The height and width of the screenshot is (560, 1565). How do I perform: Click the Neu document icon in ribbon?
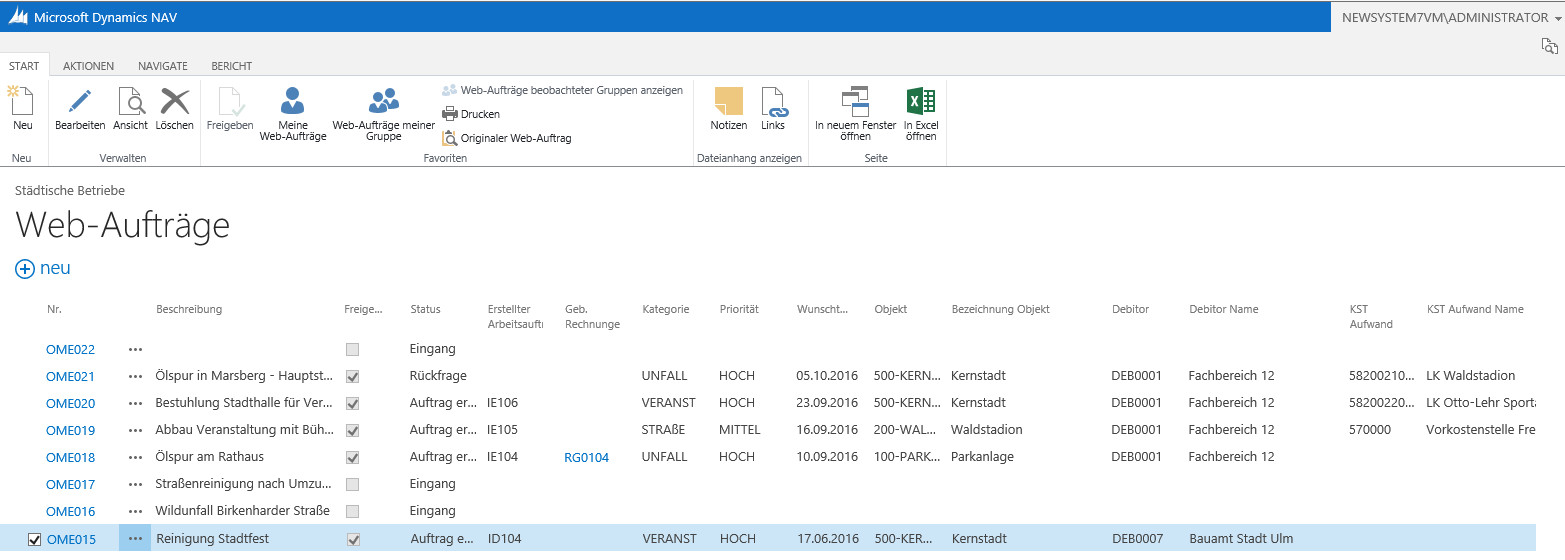pyautogui.click(x=22, y=101)
